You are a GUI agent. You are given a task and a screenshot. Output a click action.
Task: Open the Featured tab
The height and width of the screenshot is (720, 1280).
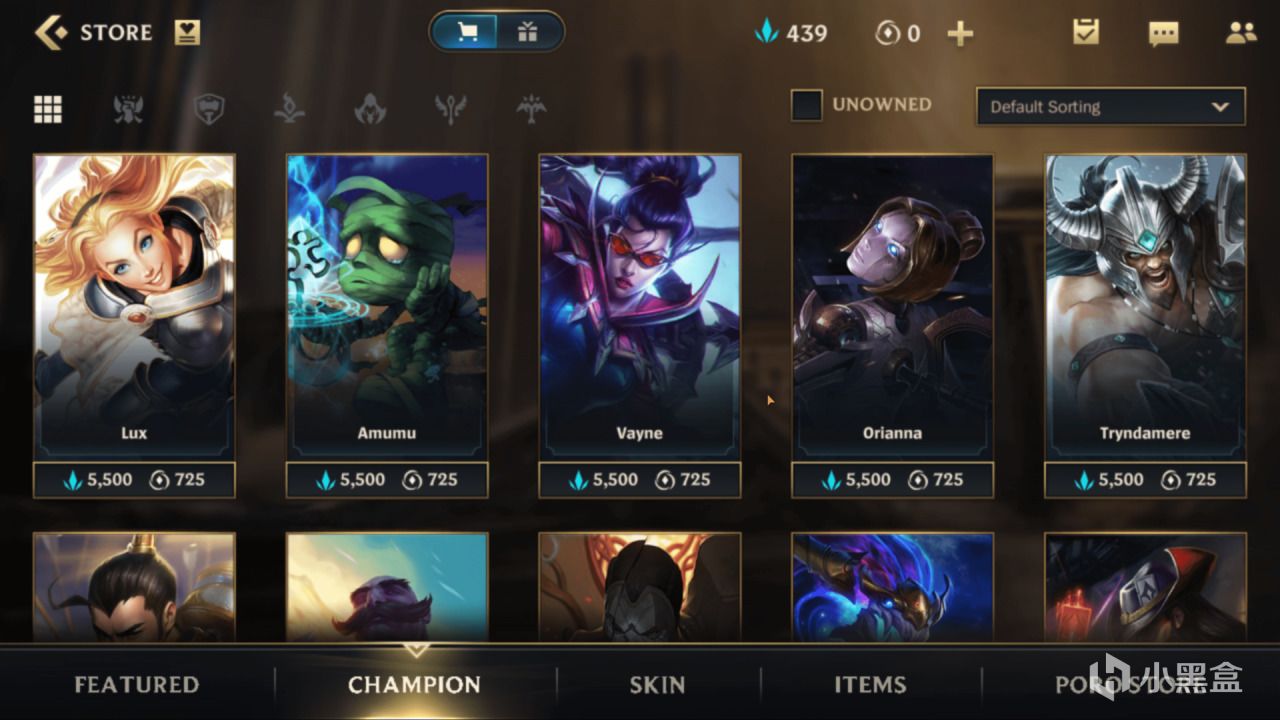137,685
